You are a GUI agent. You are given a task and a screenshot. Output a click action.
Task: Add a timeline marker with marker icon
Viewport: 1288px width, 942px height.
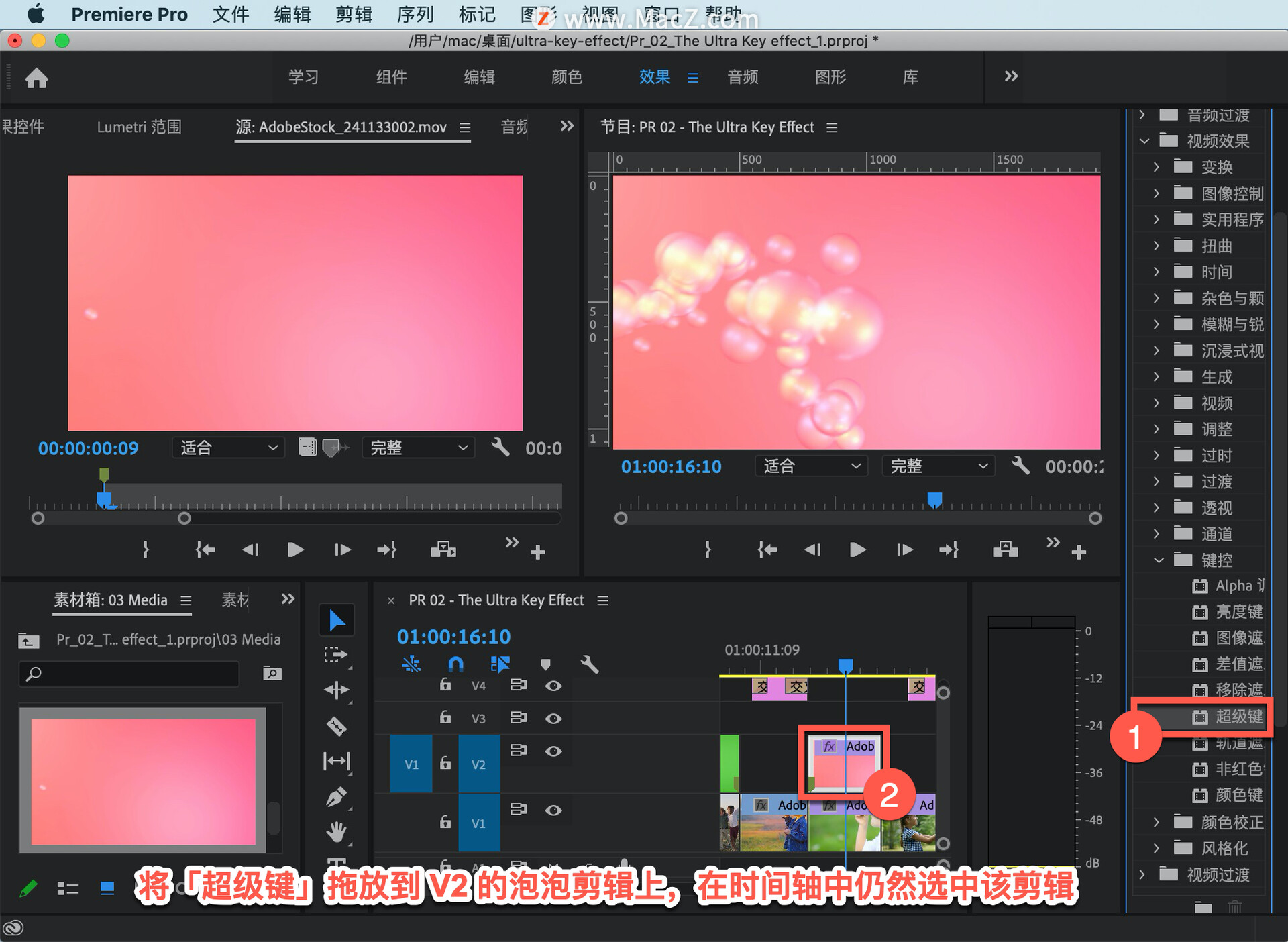click(545, 664)
